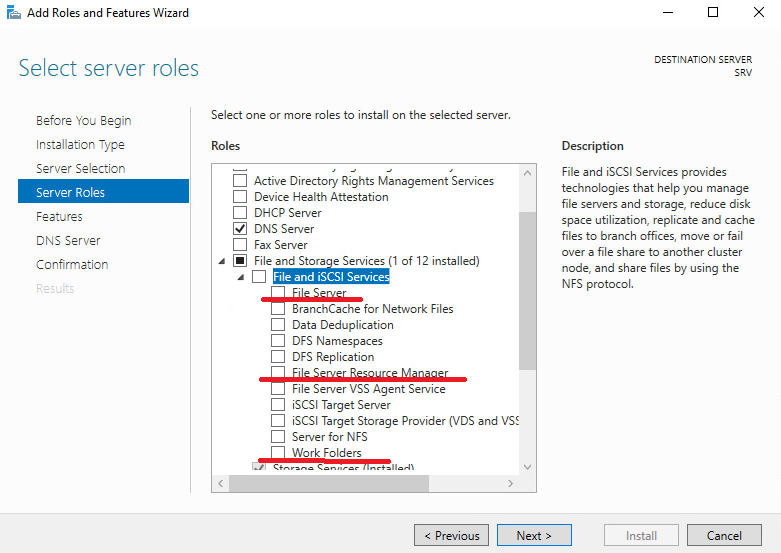Image resolution: width=781 pixels, height=553 pixels.
Task: Select the iSCSI Target Server label
Action: (341, 405)
